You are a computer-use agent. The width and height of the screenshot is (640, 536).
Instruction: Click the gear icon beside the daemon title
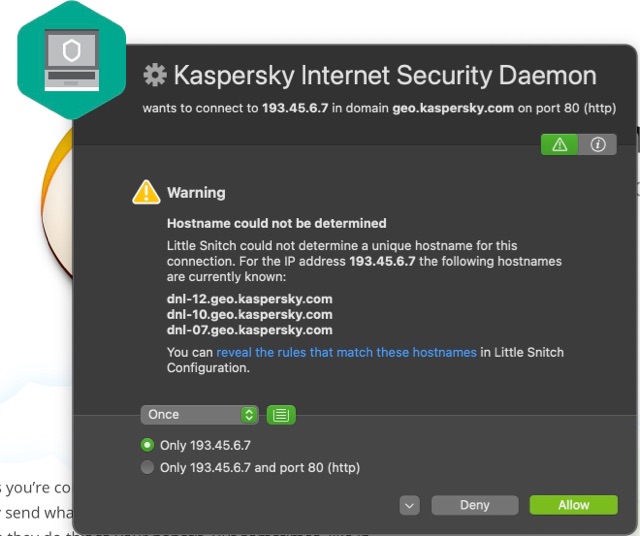point(154,76)
